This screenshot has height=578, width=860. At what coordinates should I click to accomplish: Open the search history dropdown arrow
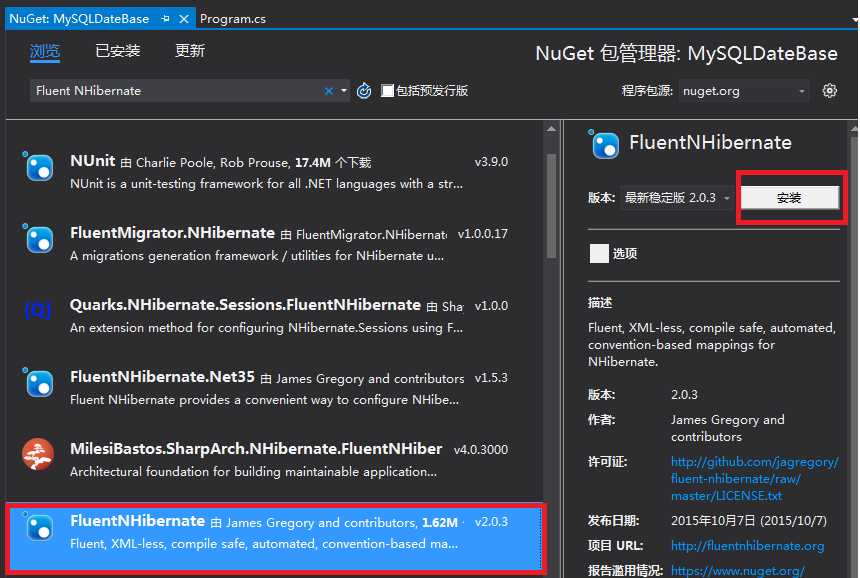click(x=344, y=90)
